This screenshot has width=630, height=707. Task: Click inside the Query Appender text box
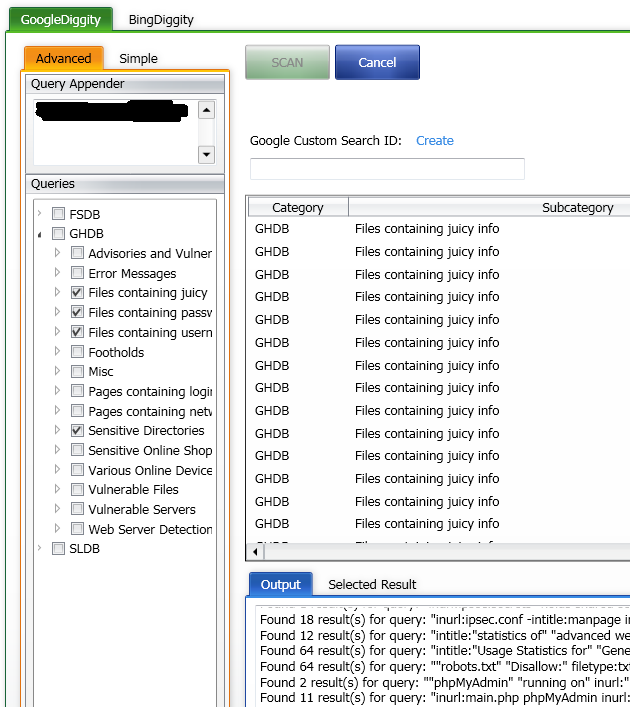click(x=116, y=133)
